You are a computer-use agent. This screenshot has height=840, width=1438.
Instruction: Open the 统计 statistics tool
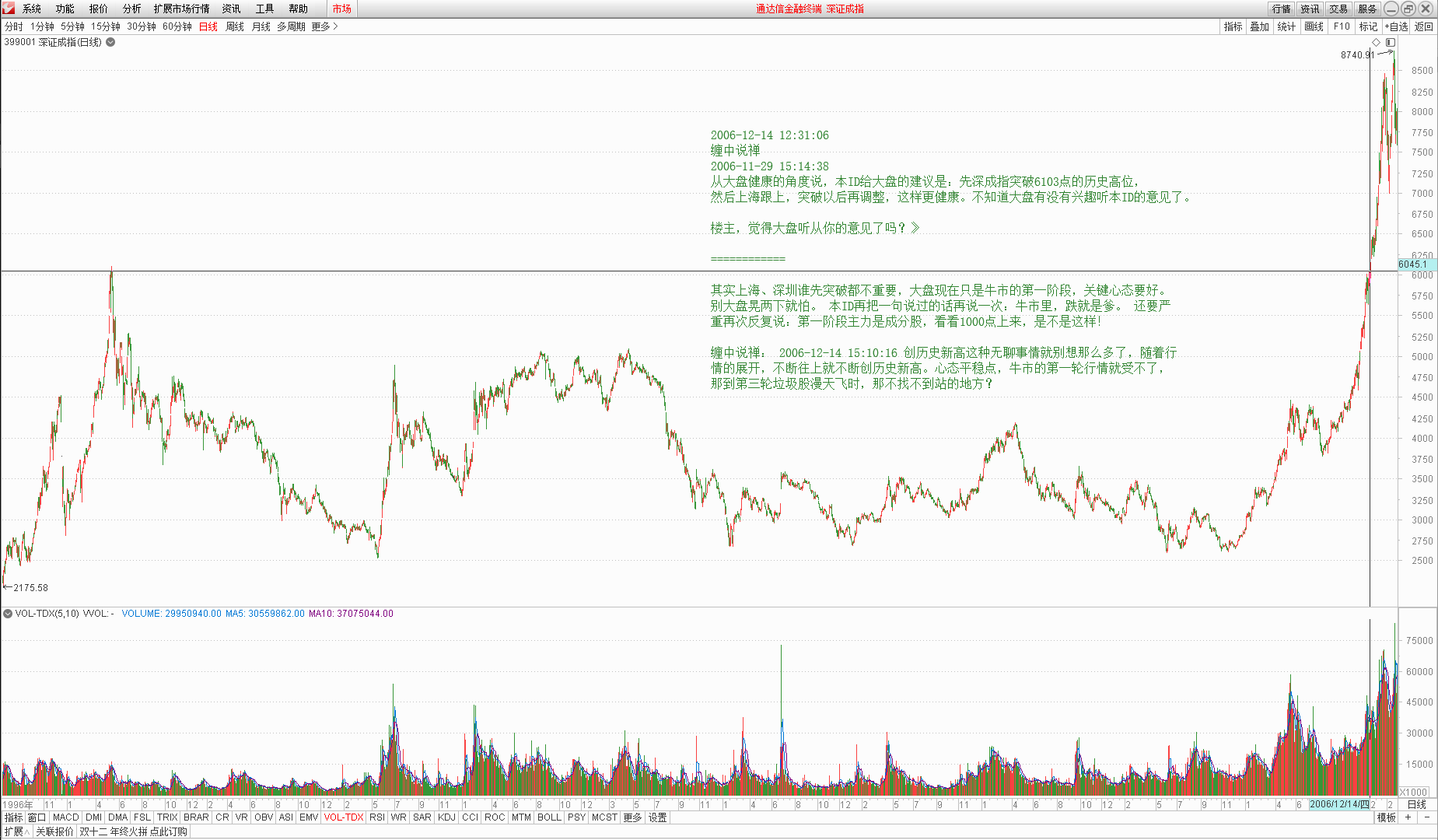coord(1286,26)
